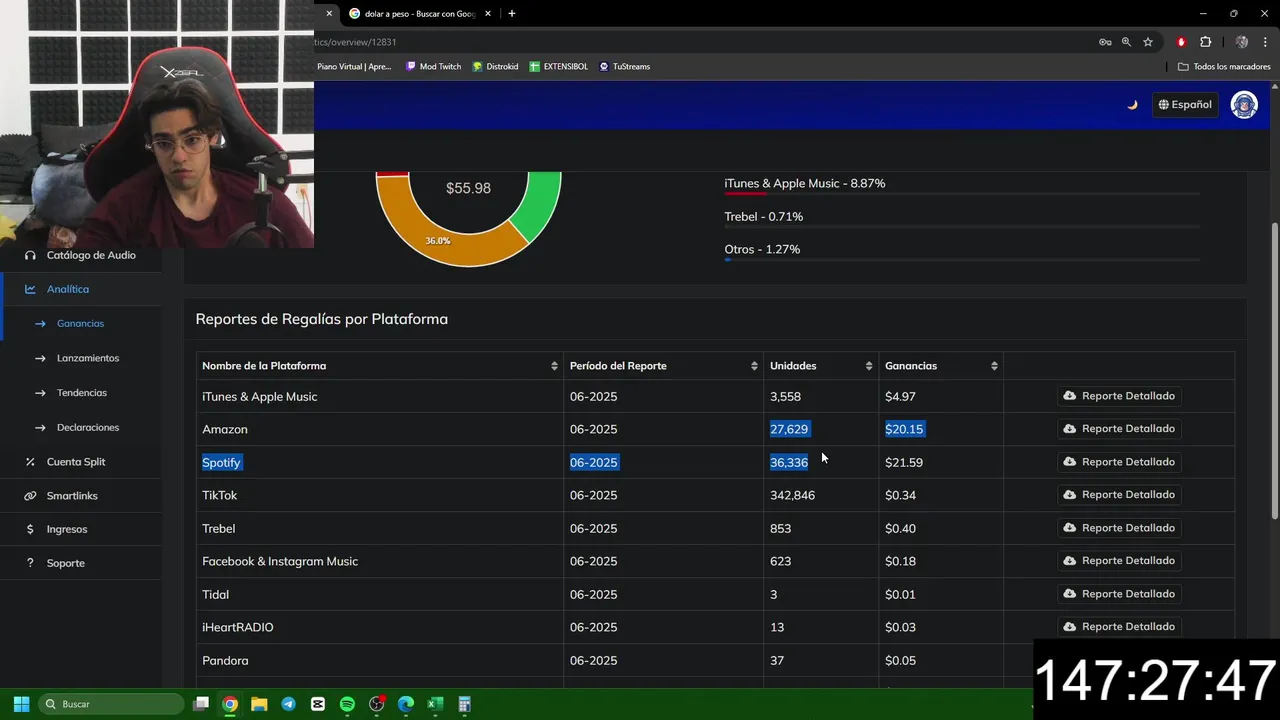Viewport: 1280px width, 720px height.
Task: Open Chrome three-dot menu
Action: point(1265,42)
